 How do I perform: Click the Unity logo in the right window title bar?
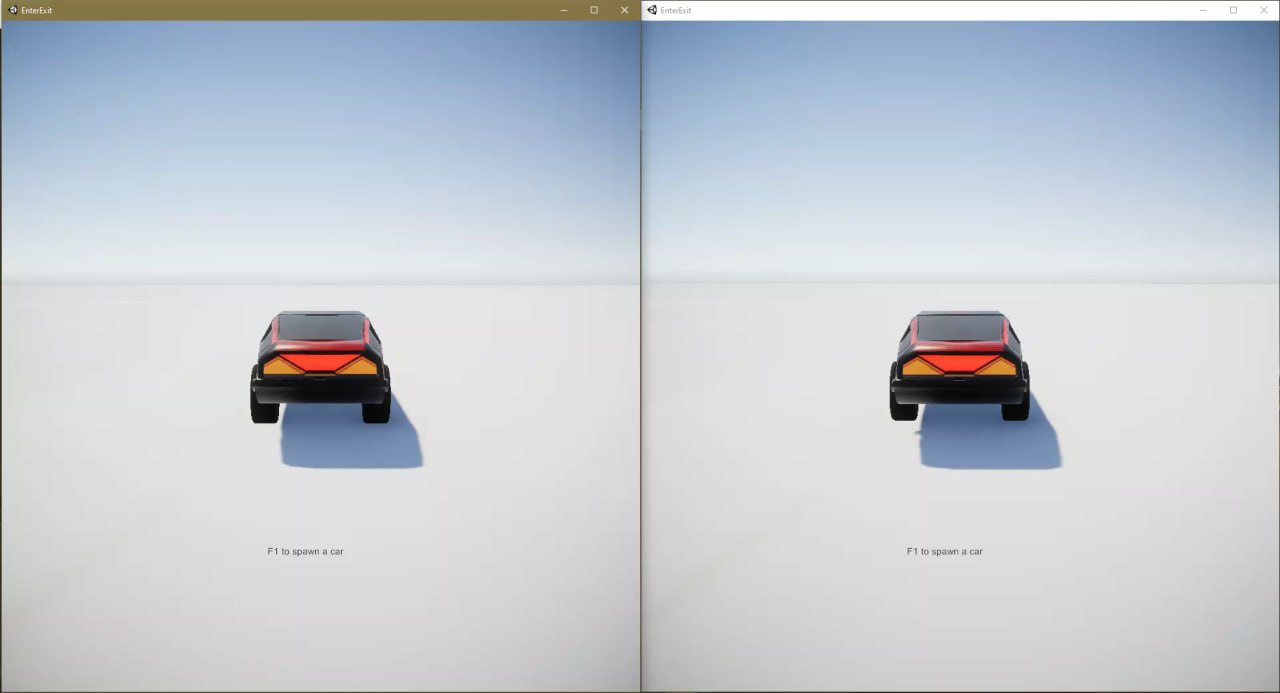652,10
